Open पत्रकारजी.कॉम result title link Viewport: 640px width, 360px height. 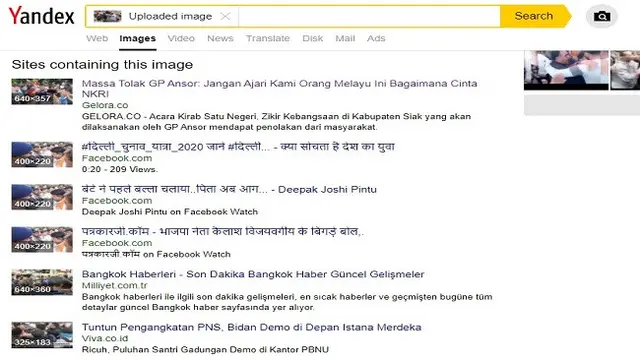(x=223, y=232)
